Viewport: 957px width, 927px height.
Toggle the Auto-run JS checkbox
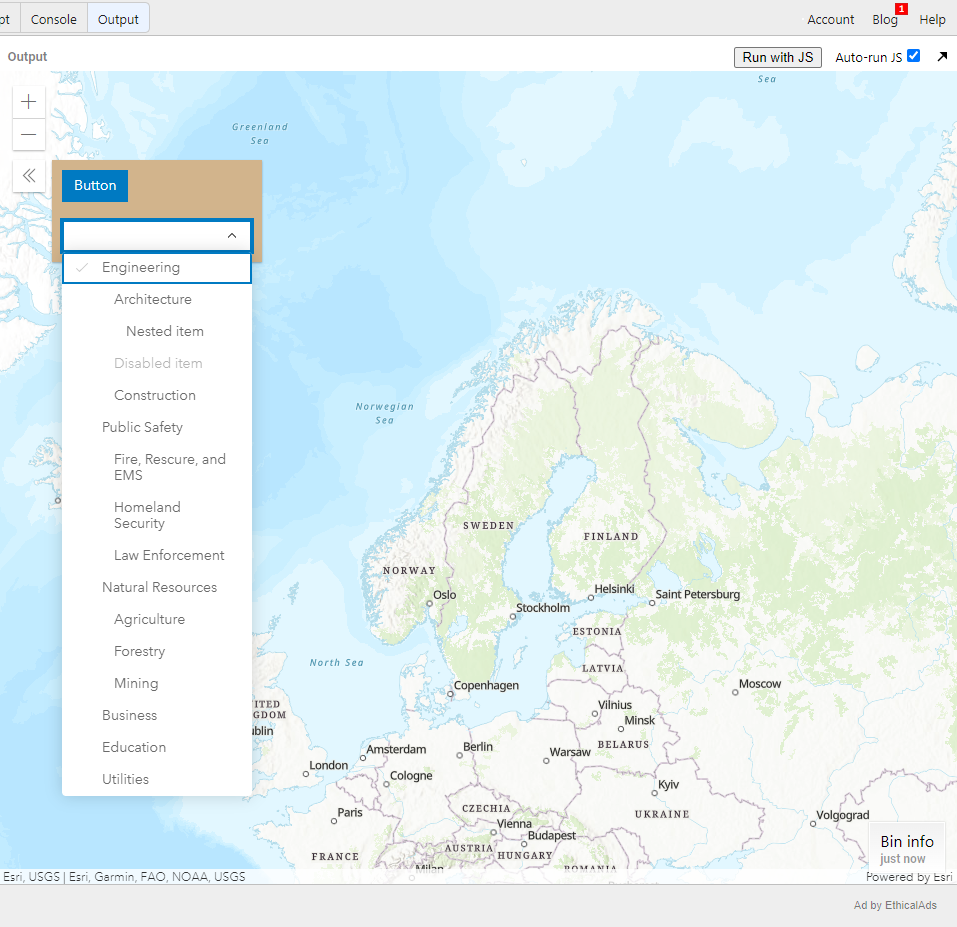[914, 56]
